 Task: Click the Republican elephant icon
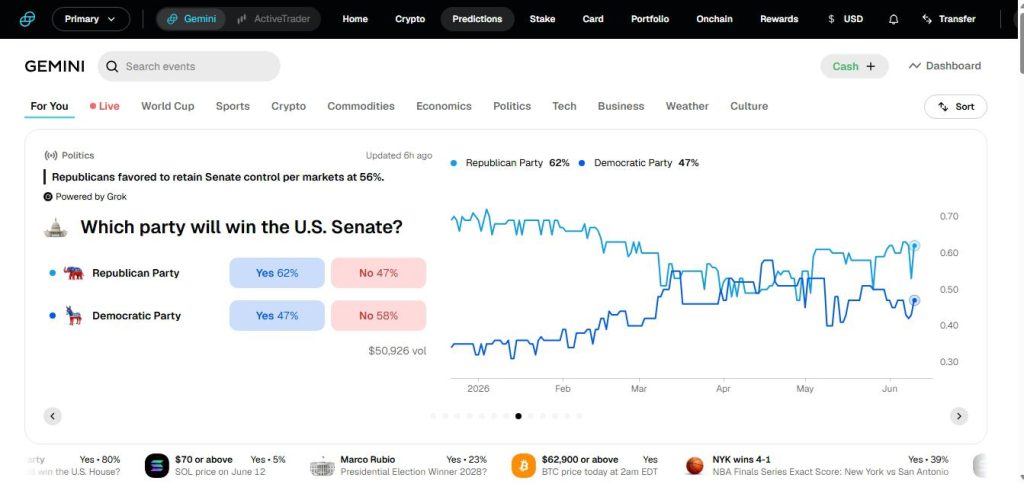[74, 273]
